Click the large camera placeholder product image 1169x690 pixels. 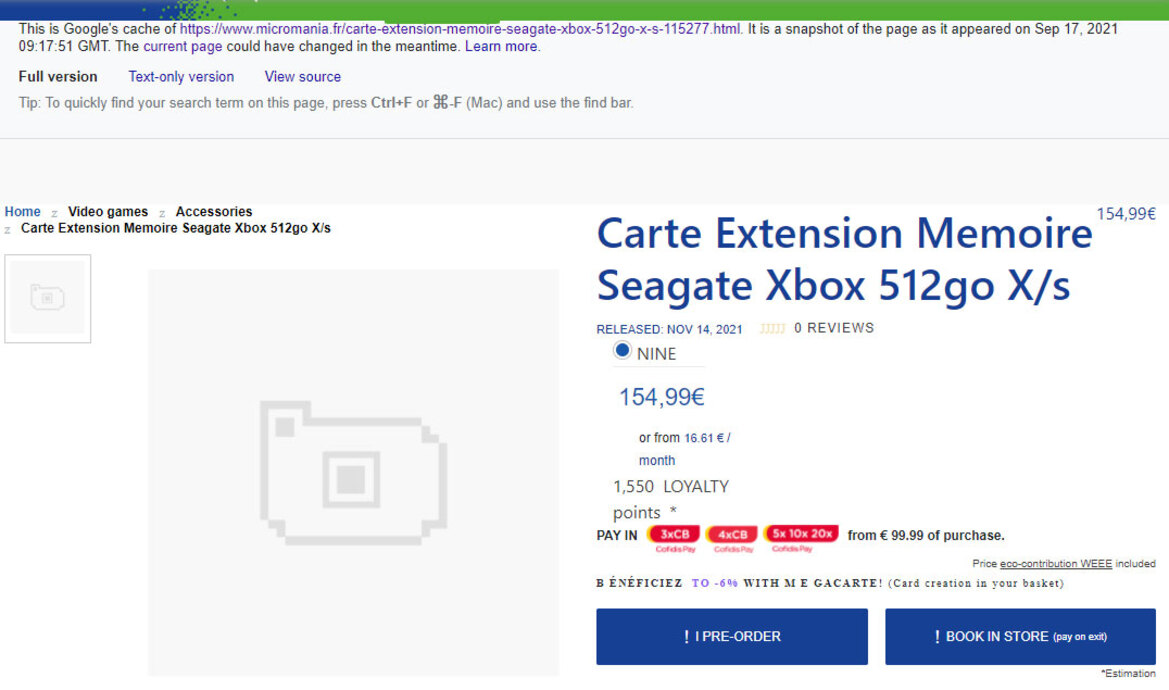click(353, 472)
